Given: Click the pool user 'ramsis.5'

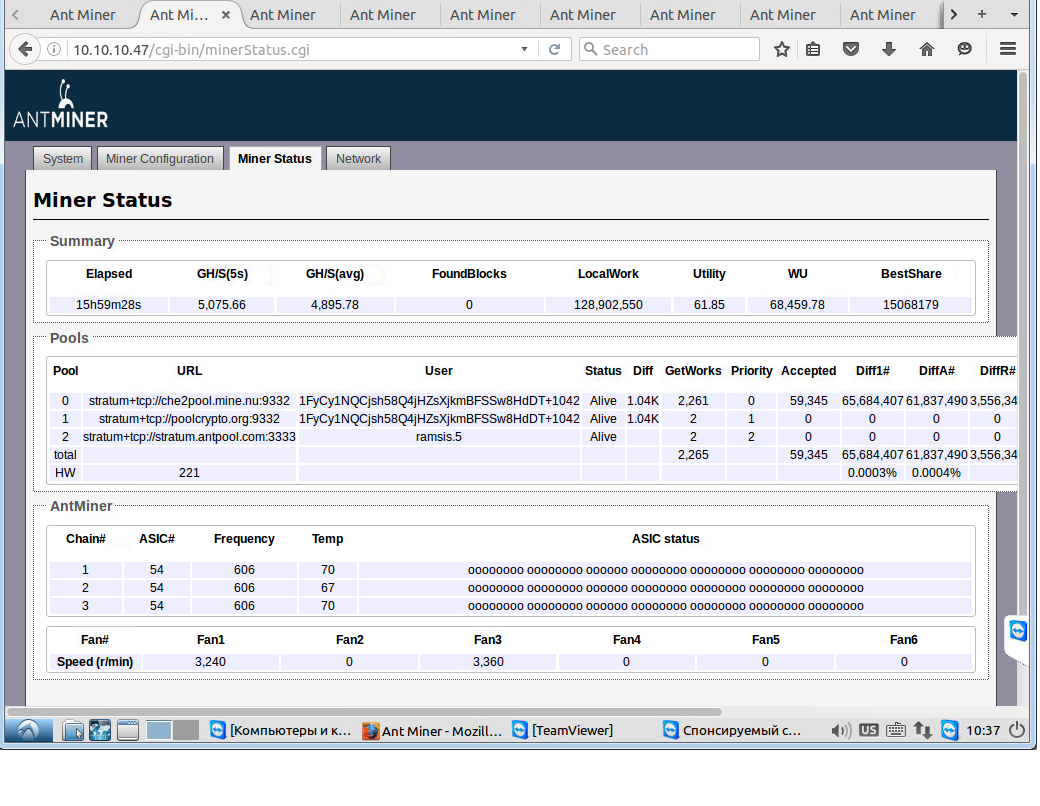Looking at the screenshot, I should click(438, 437).
